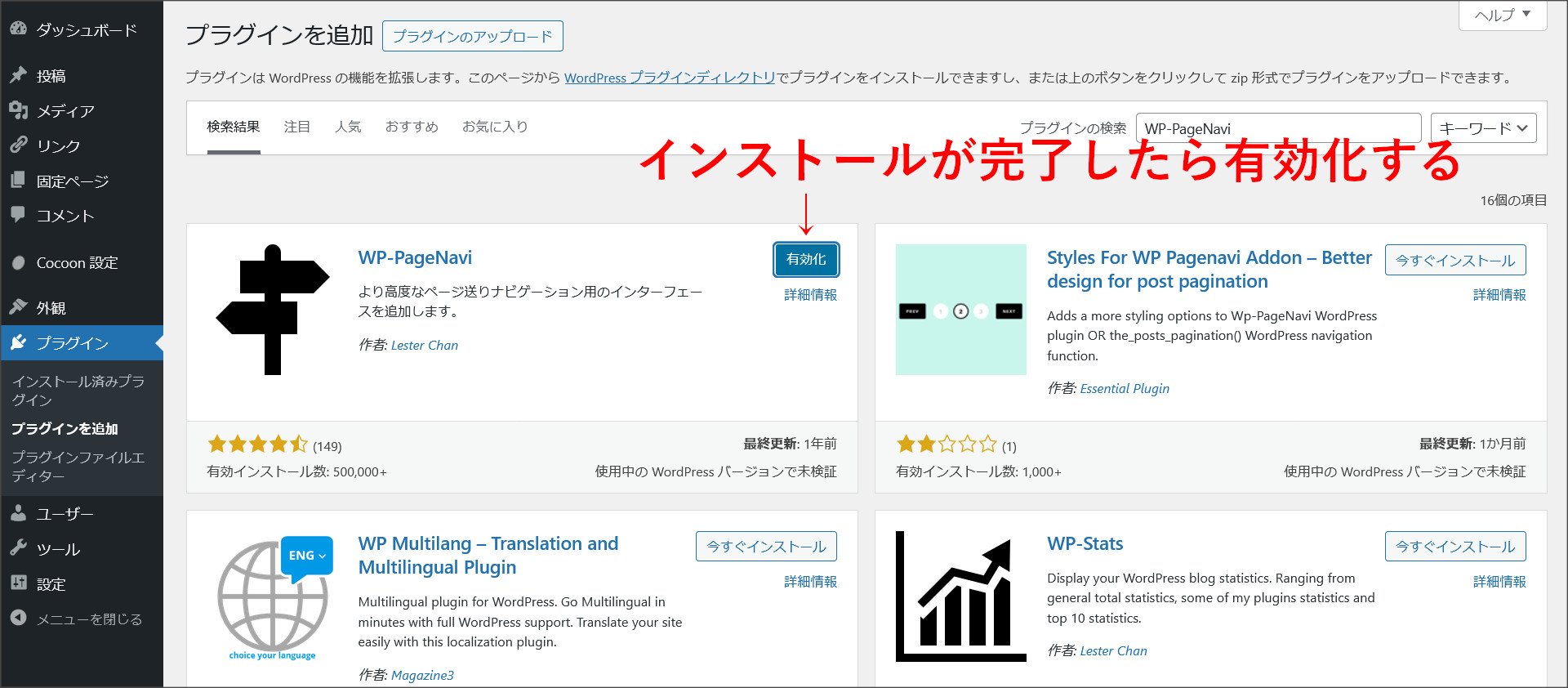
Task: Open the キーワード search type dropdown
Action: (x=1484, y=128)
